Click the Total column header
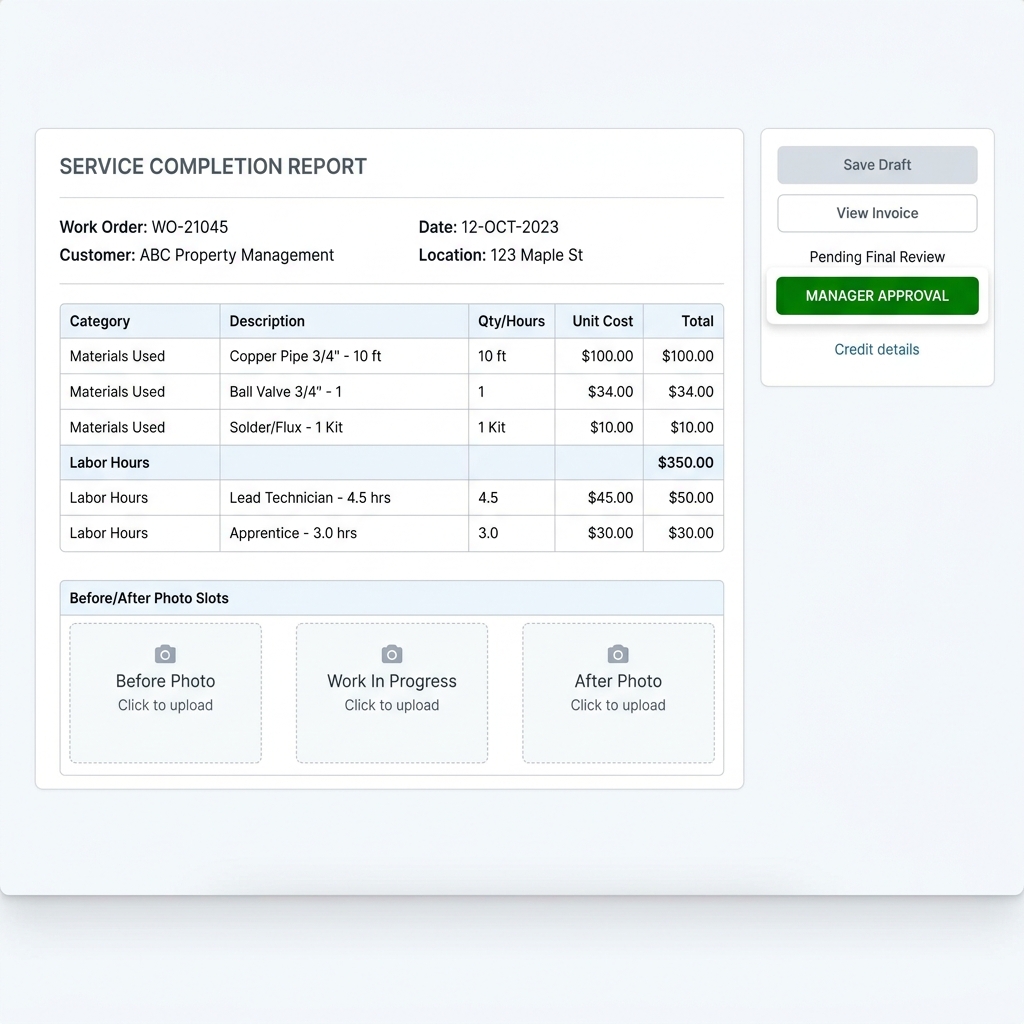 coord(697,321)
